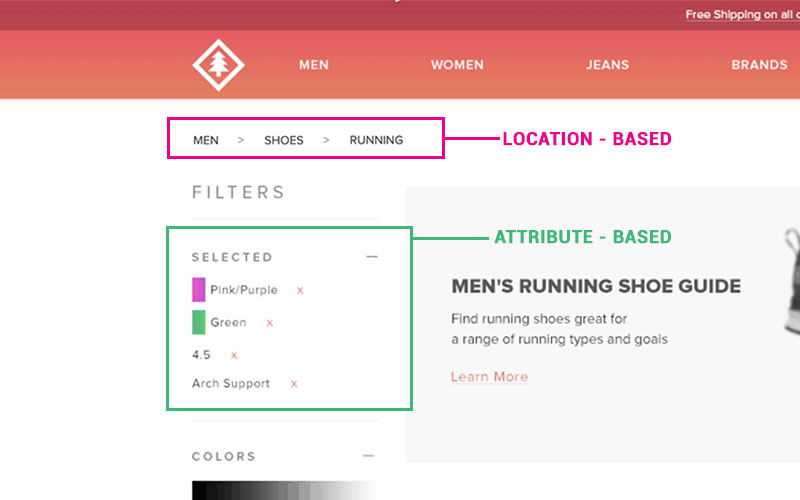The image size is (800, 500).
Task: Click the Free Shipping banner link
Action: [x=742, y=15]
